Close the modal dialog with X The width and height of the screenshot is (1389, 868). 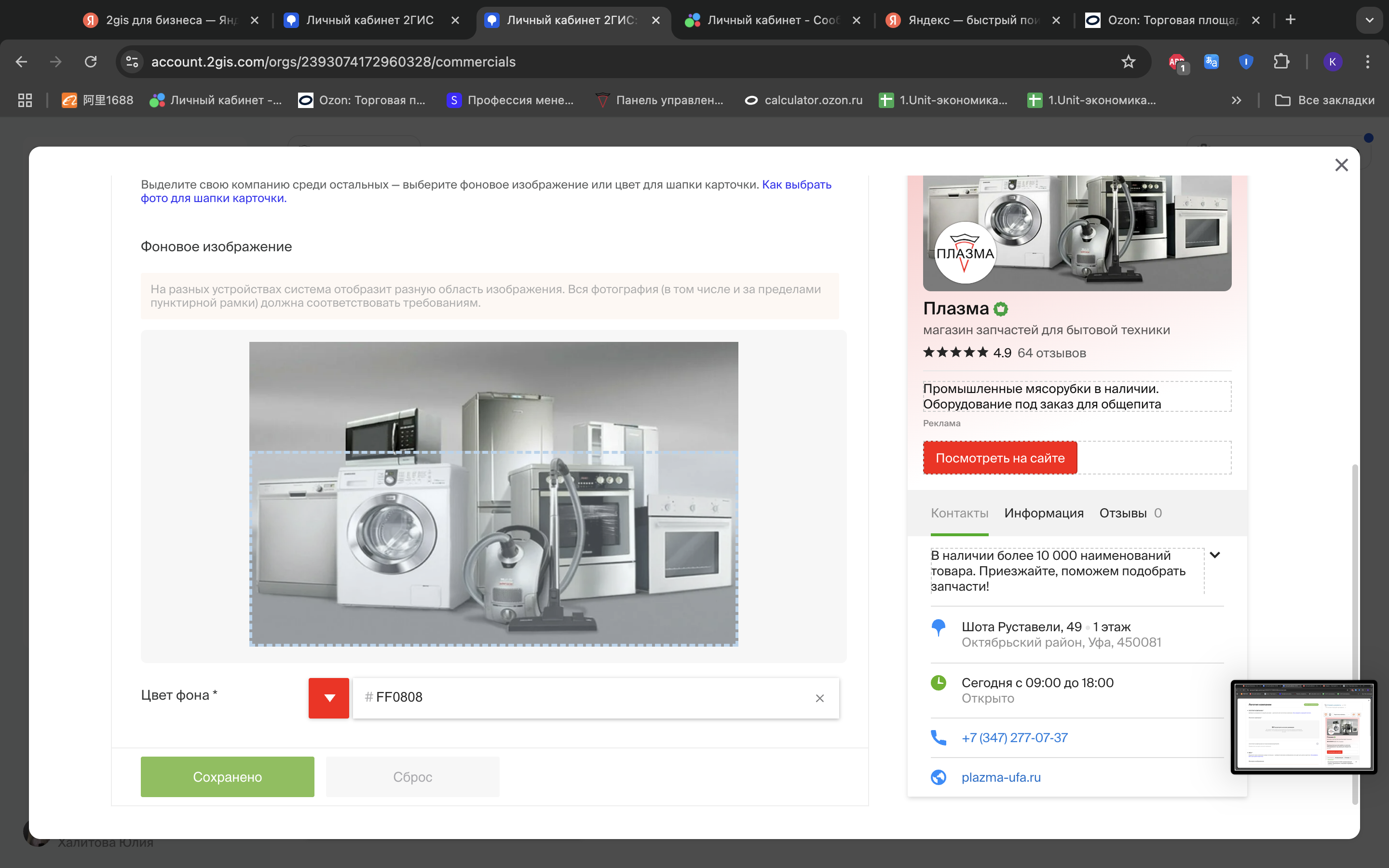[x=1341, y=165]
